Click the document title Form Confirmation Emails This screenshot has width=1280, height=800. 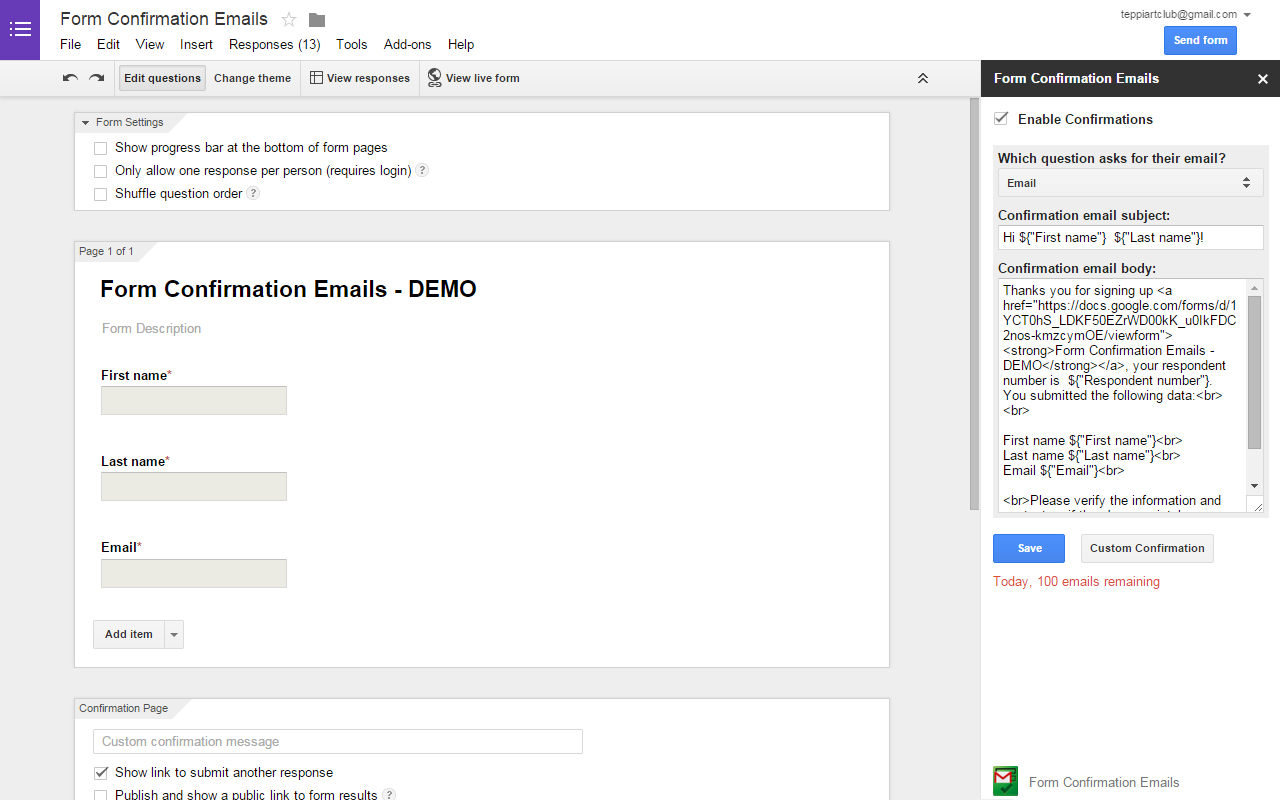[x=164, y=19]
